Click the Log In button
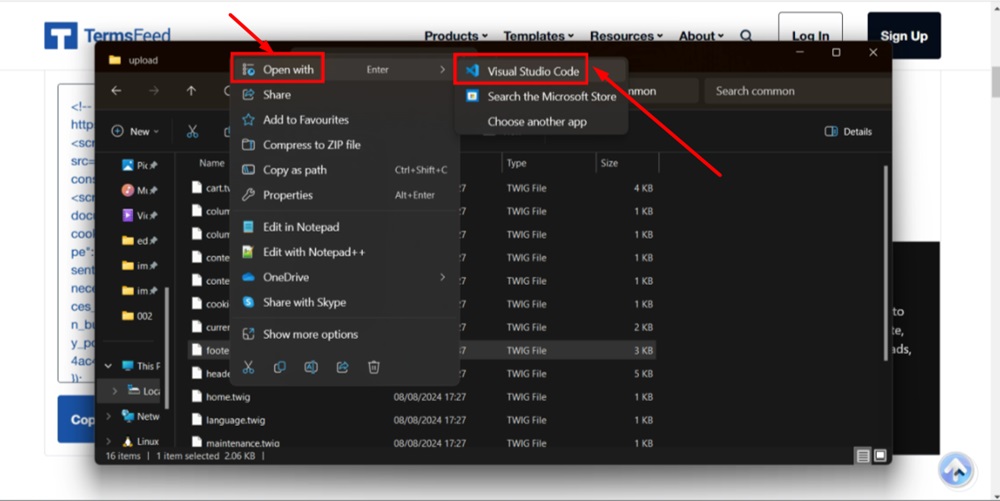 [811, 35]
